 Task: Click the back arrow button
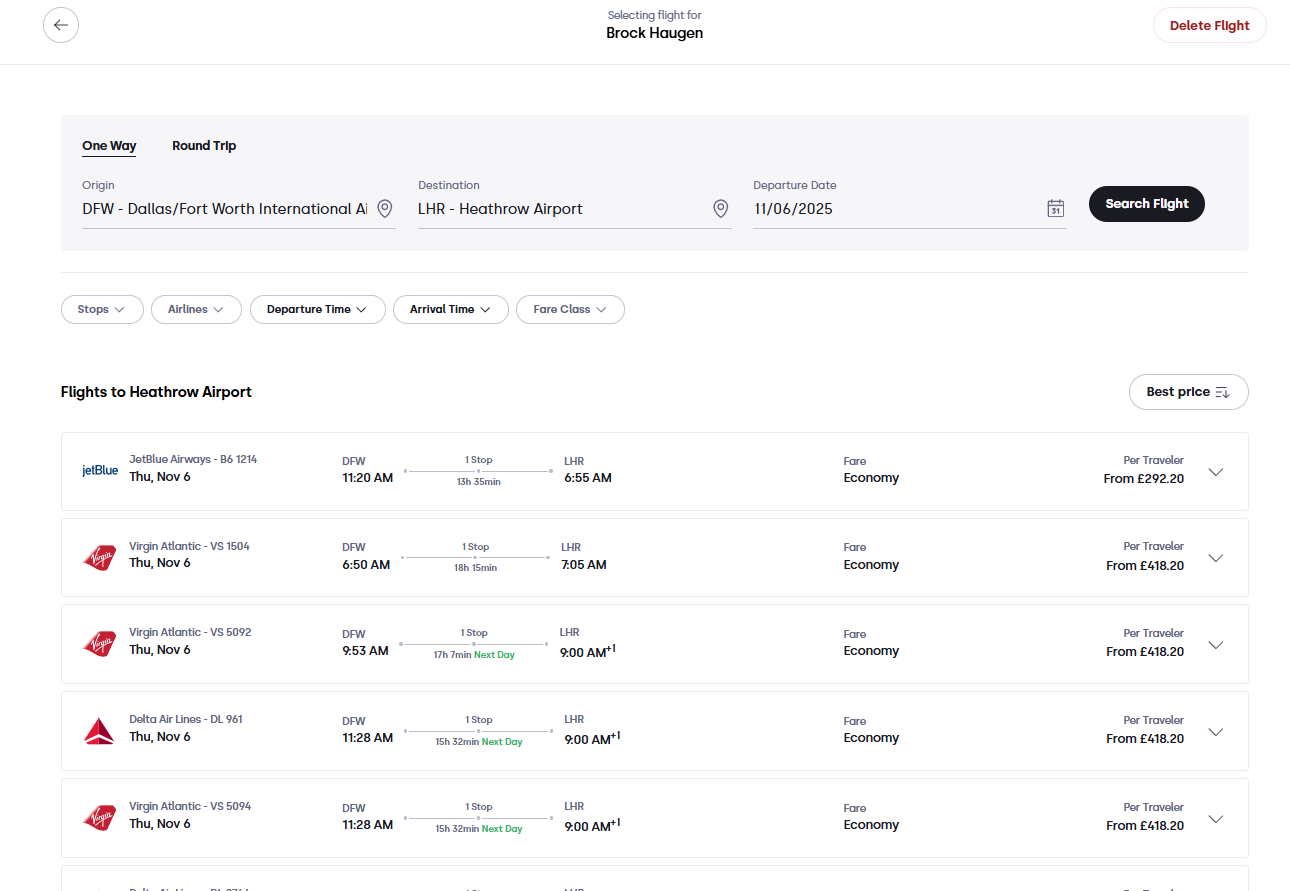61,25
